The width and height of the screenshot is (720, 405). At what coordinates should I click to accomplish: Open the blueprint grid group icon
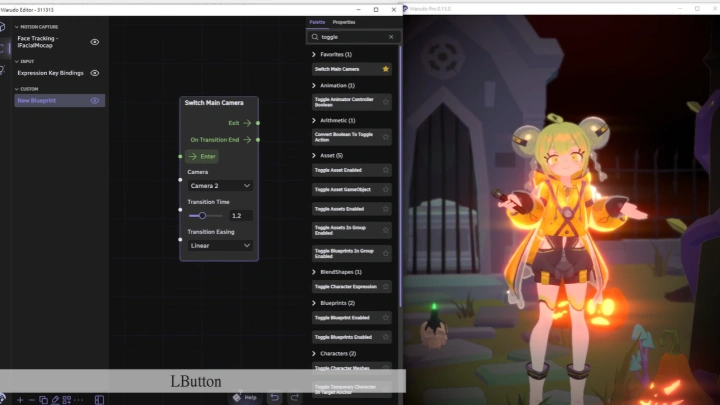tap(67, 400)
